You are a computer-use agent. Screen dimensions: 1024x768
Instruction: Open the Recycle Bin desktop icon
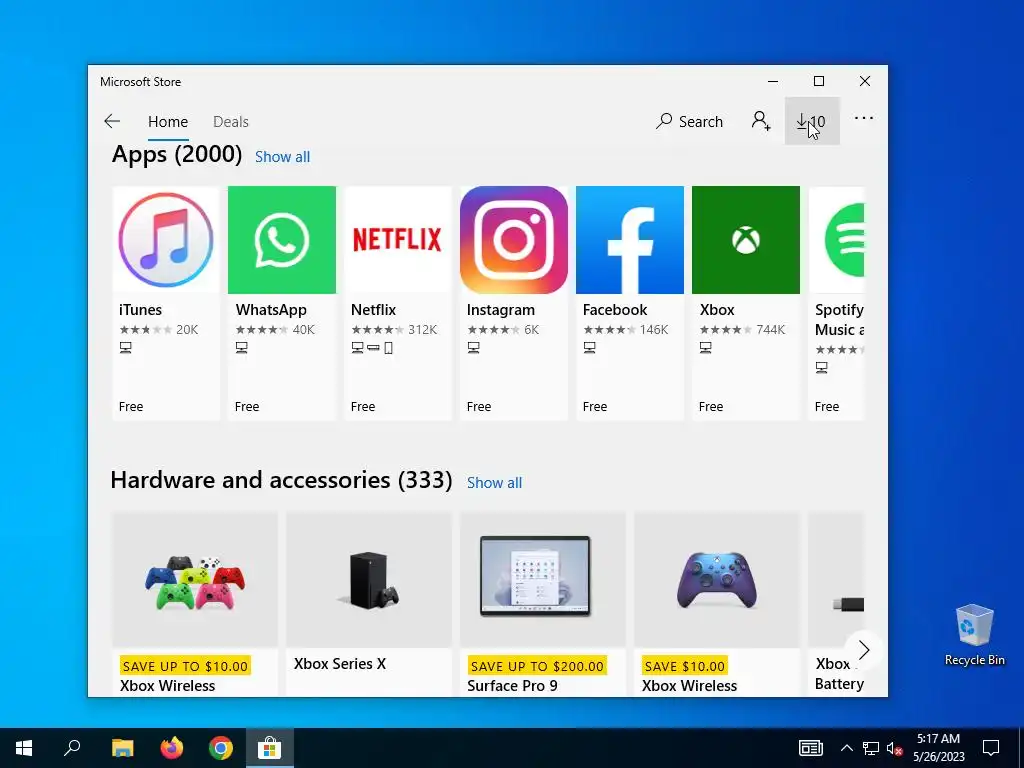click(x=974, y=635)
